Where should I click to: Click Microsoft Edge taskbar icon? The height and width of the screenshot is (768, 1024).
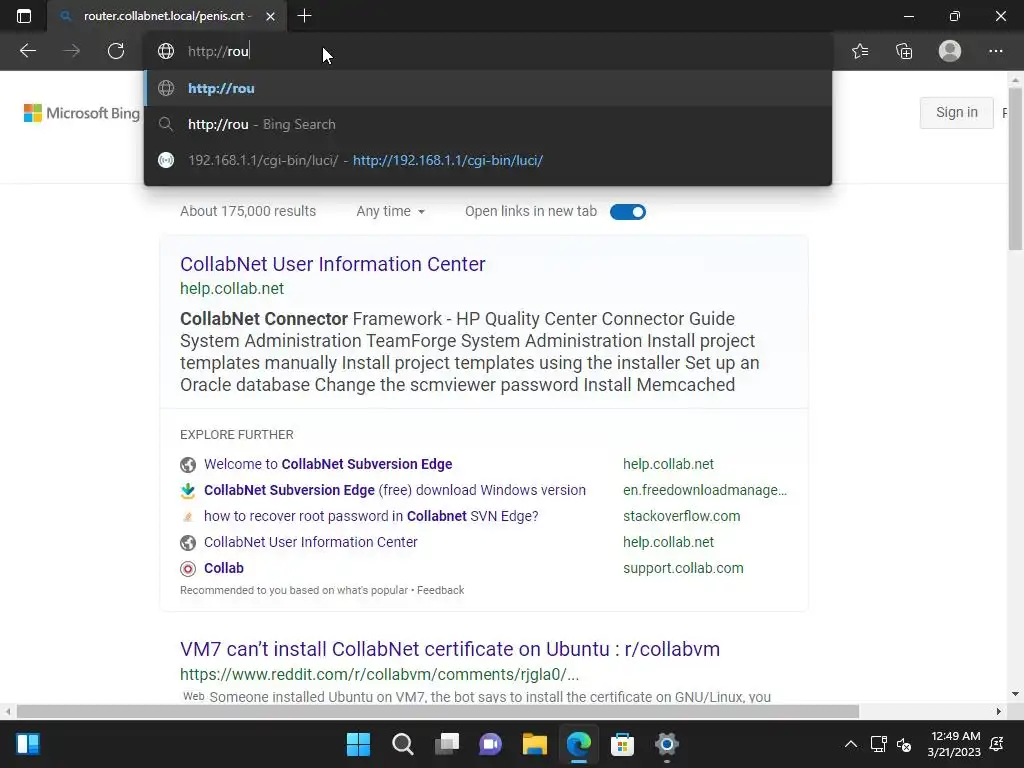579,744
